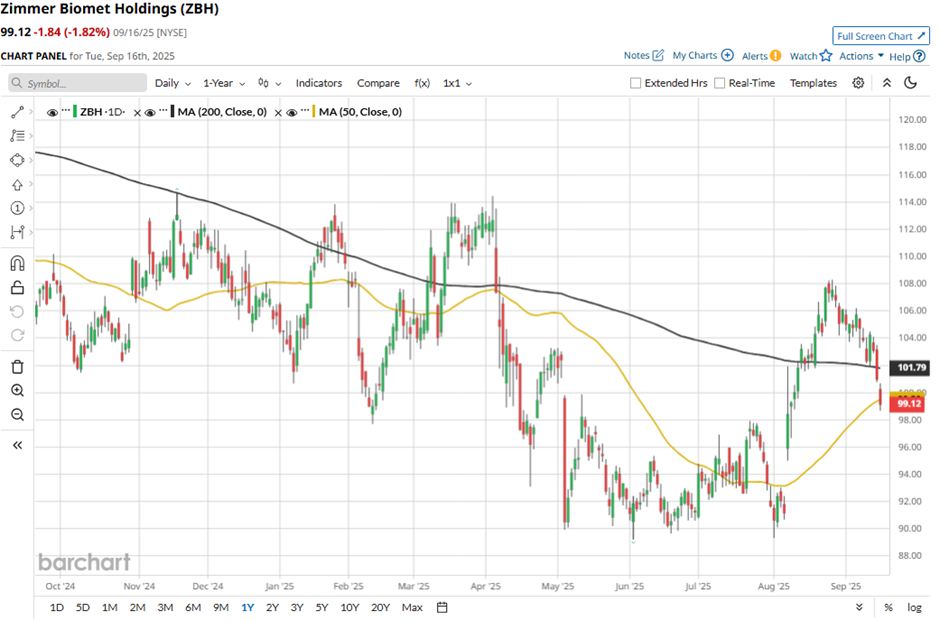Viewport: 940px width, 621px height.
Task: Toggle the drawing lock
Action: click(17, 287)
